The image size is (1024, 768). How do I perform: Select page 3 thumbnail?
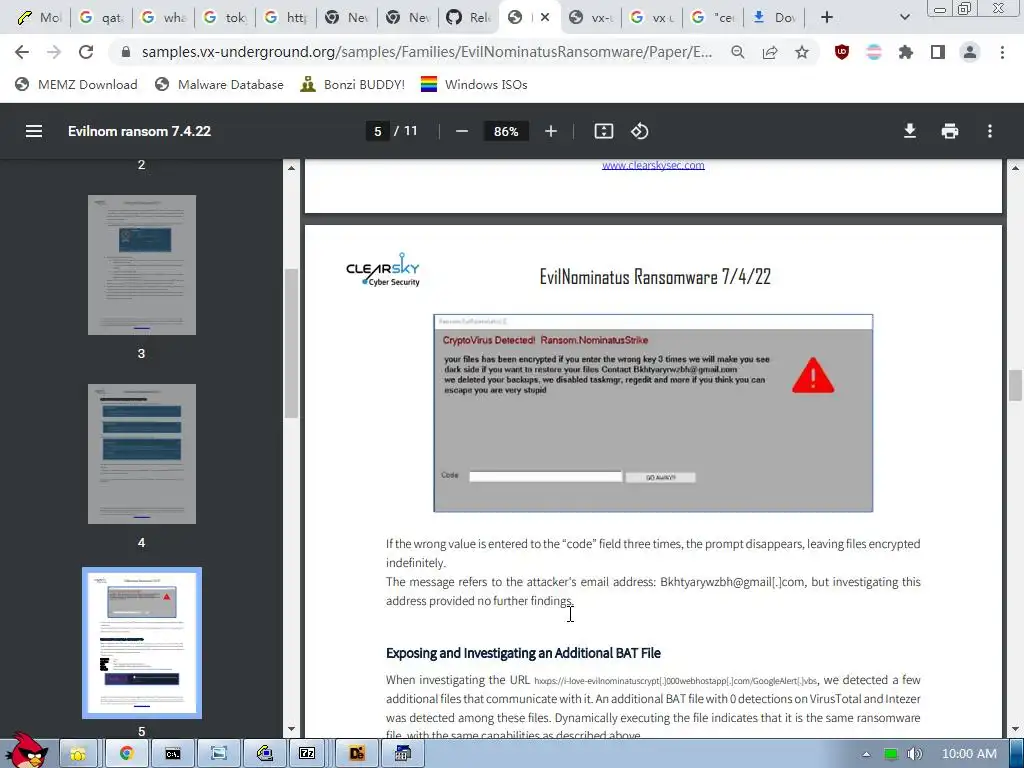tap(142, 264)
